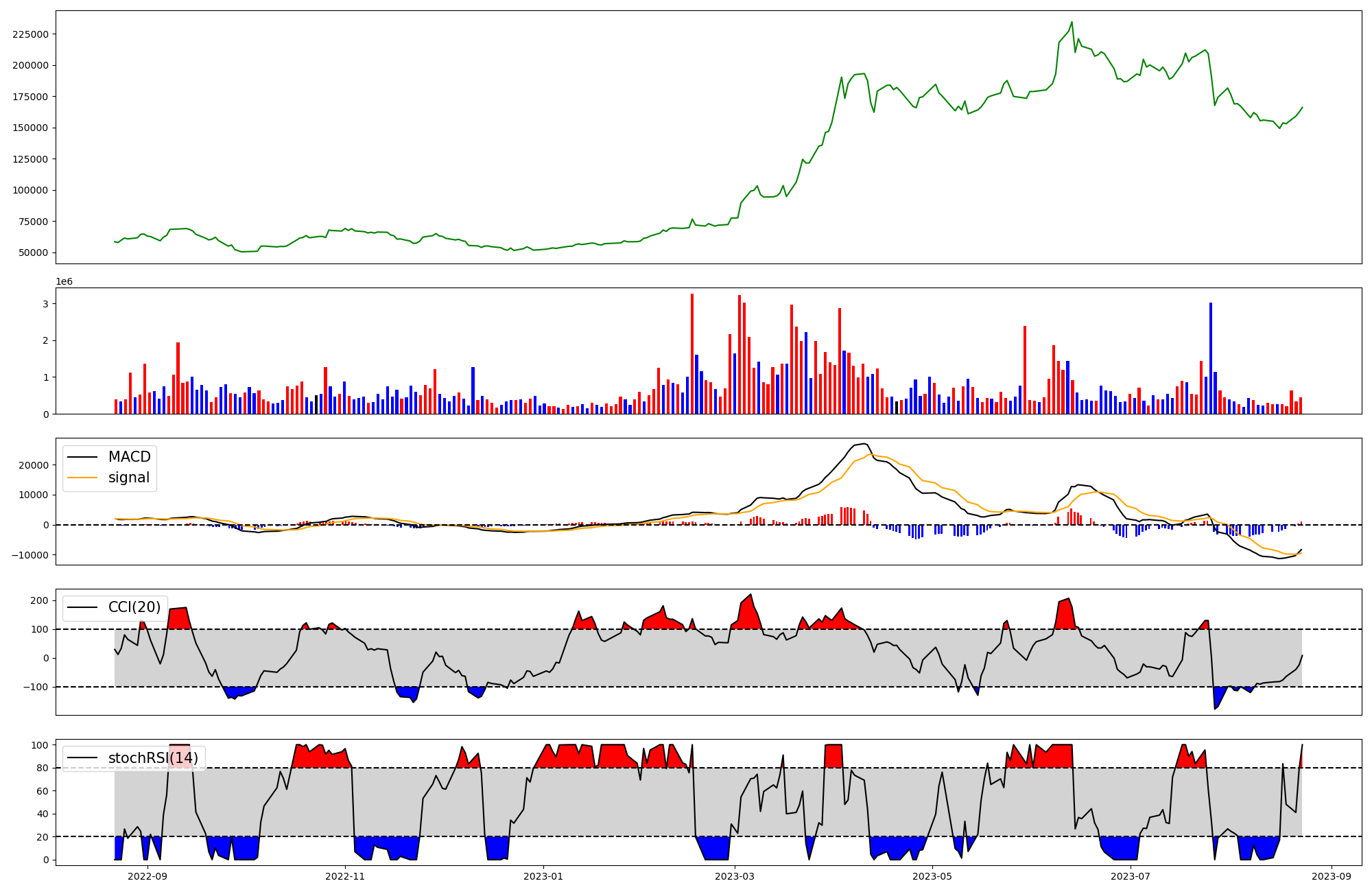Click the -10000 MACD axis label
The height and width of the screenshot is (892, 1372).
click(30, 555)
